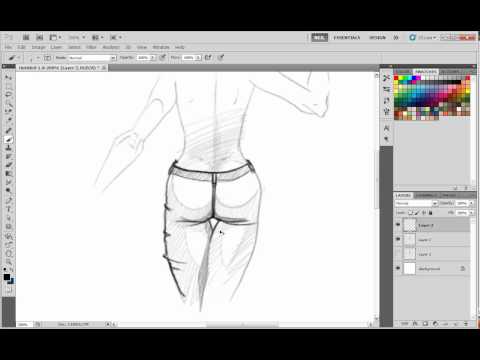
Task: Create new fill or adjustment layer
Action: 435,323
